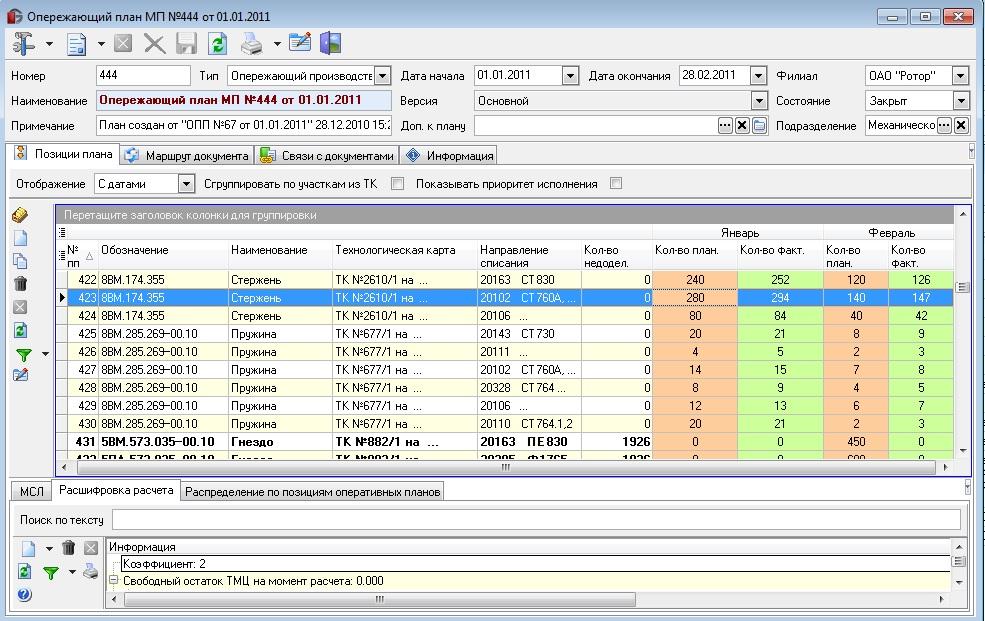Switch to Позиции плана tab

pos(63,154)
